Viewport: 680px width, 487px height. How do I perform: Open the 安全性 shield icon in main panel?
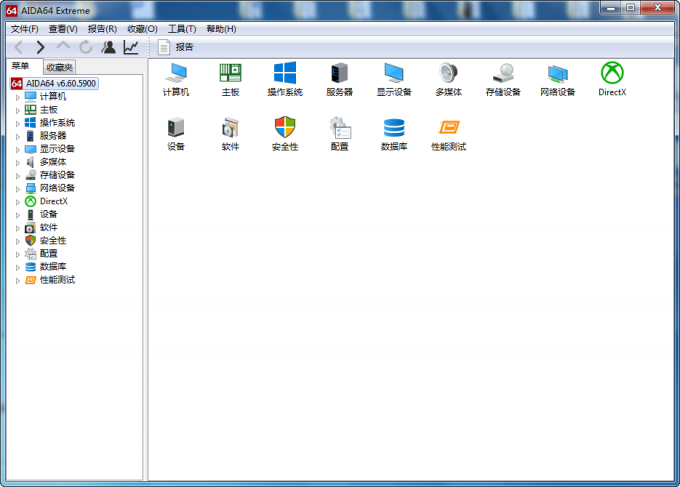285,128
